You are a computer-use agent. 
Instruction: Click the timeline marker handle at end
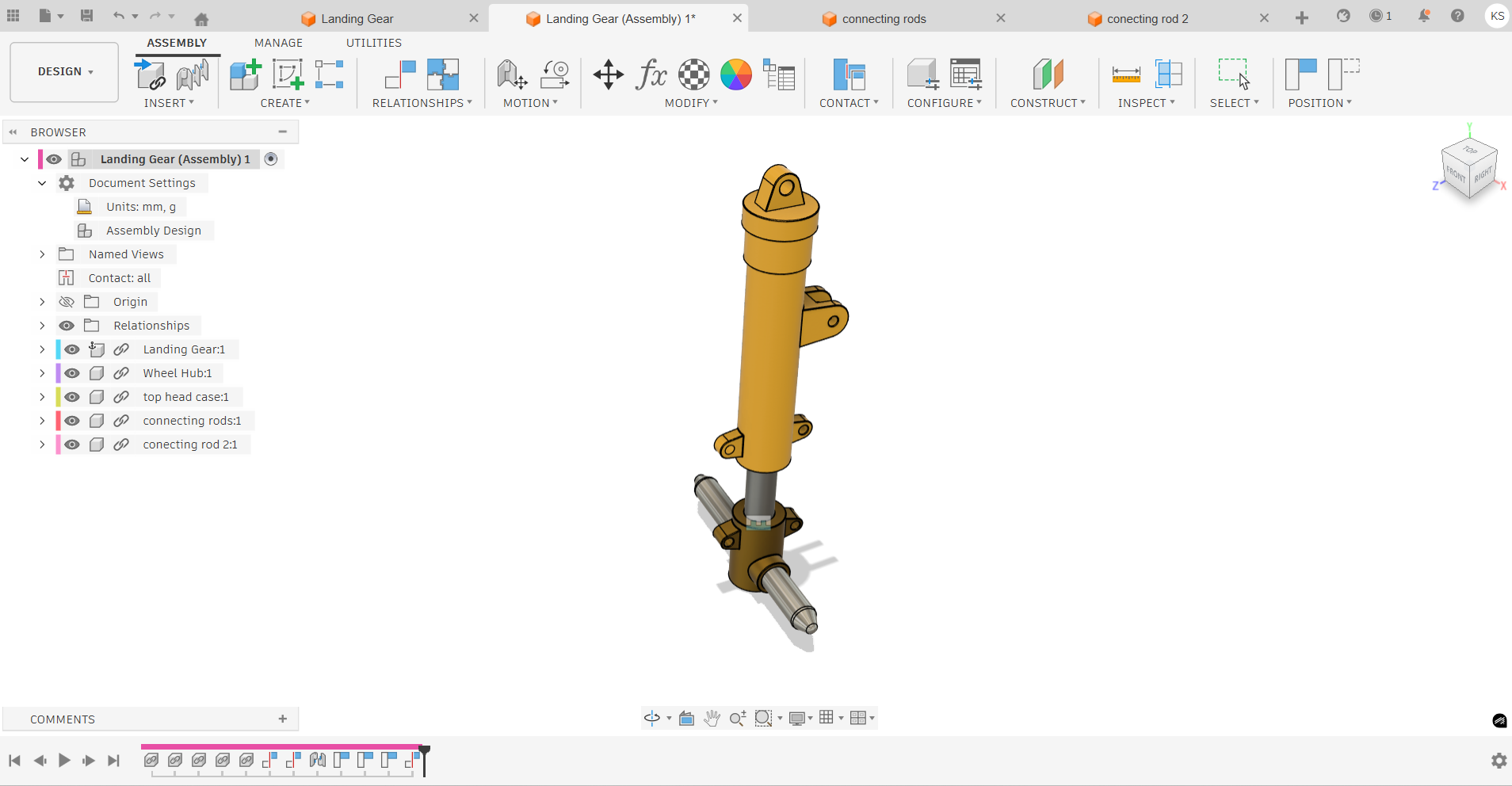coord(425,750)
